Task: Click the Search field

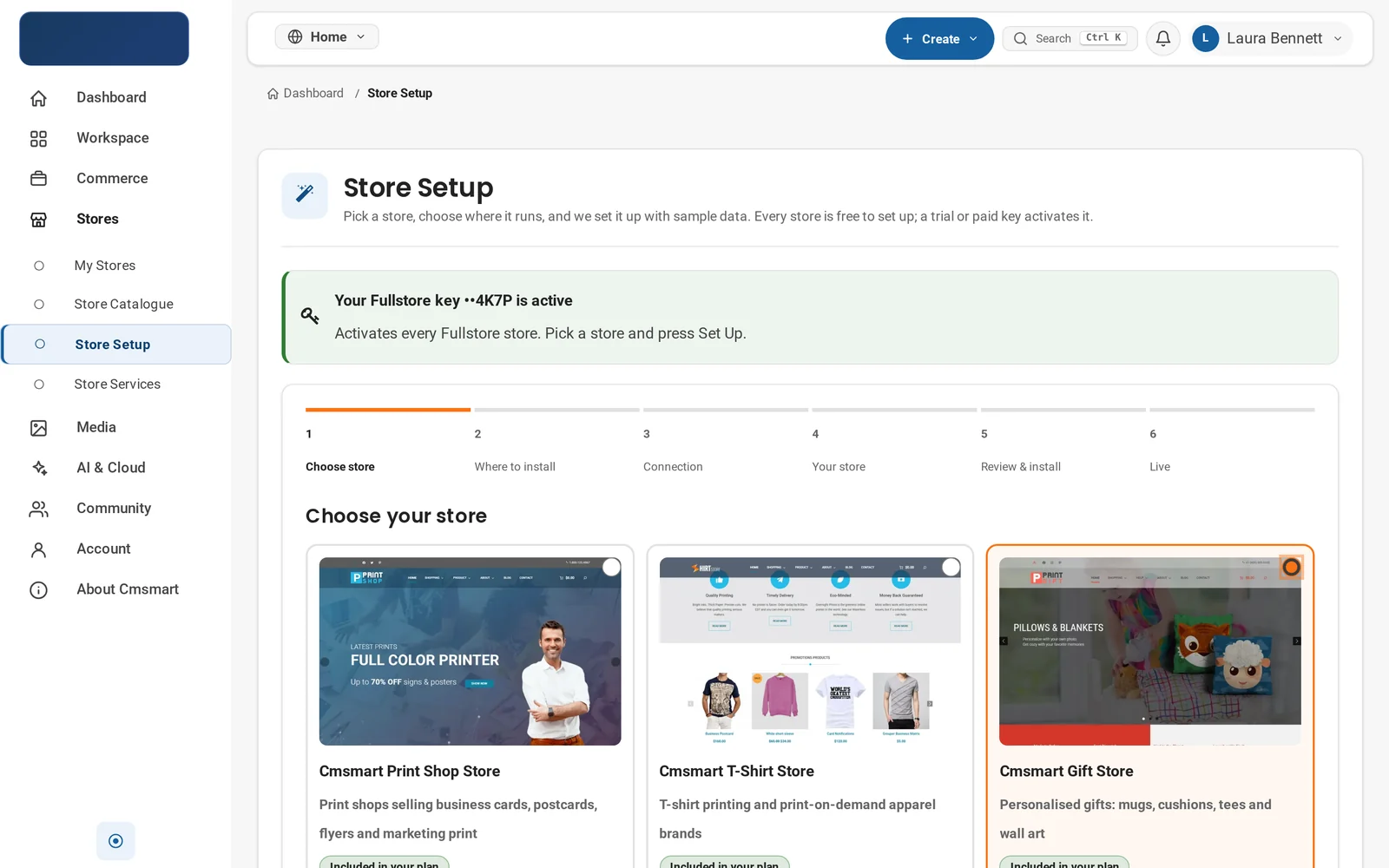Action: (x=1070, y=38)
